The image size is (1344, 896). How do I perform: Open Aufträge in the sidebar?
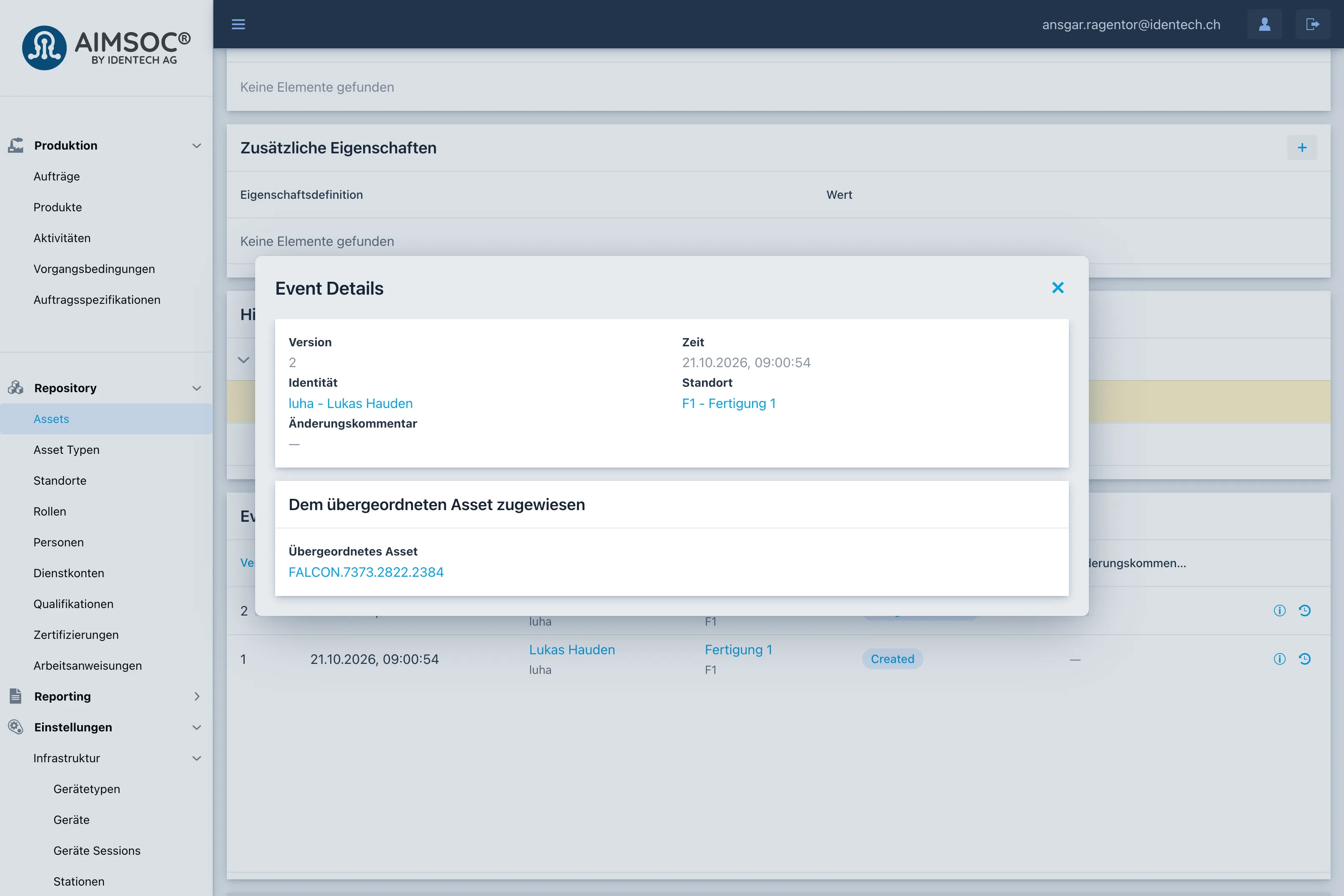tap(57, 176)
